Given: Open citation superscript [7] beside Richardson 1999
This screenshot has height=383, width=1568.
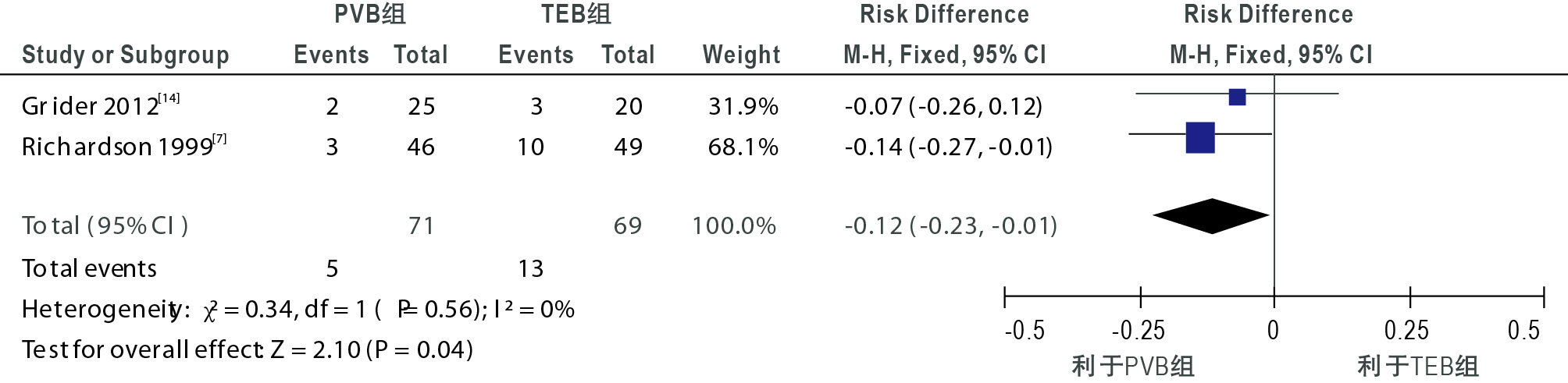Looking at the screenshot, I should 219,139.
